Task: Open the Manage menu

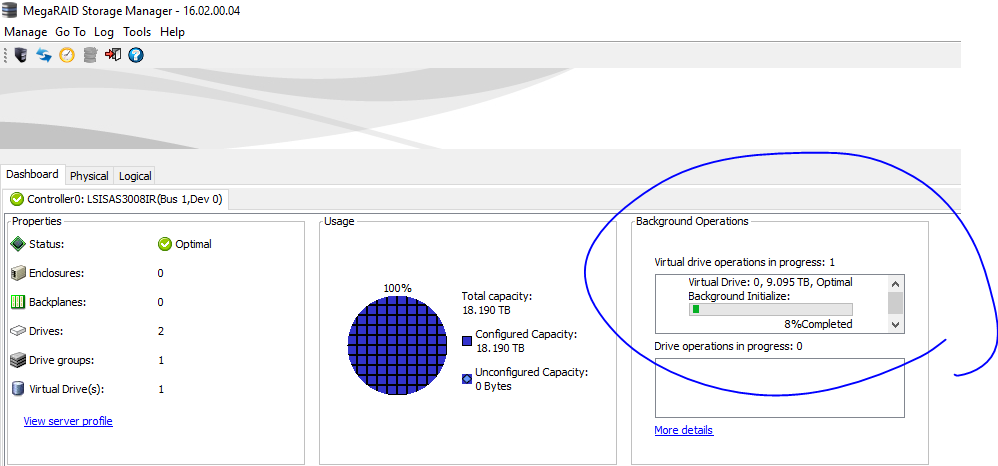Action: click(25, 32)
